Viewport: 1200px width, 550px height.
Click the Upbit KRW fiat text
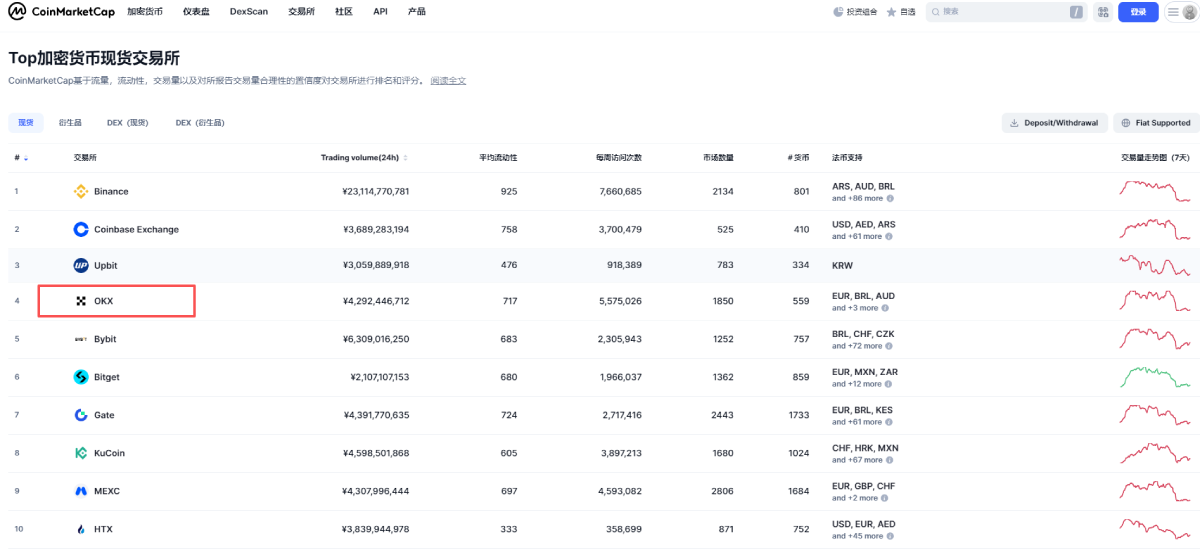pos(842,265)
